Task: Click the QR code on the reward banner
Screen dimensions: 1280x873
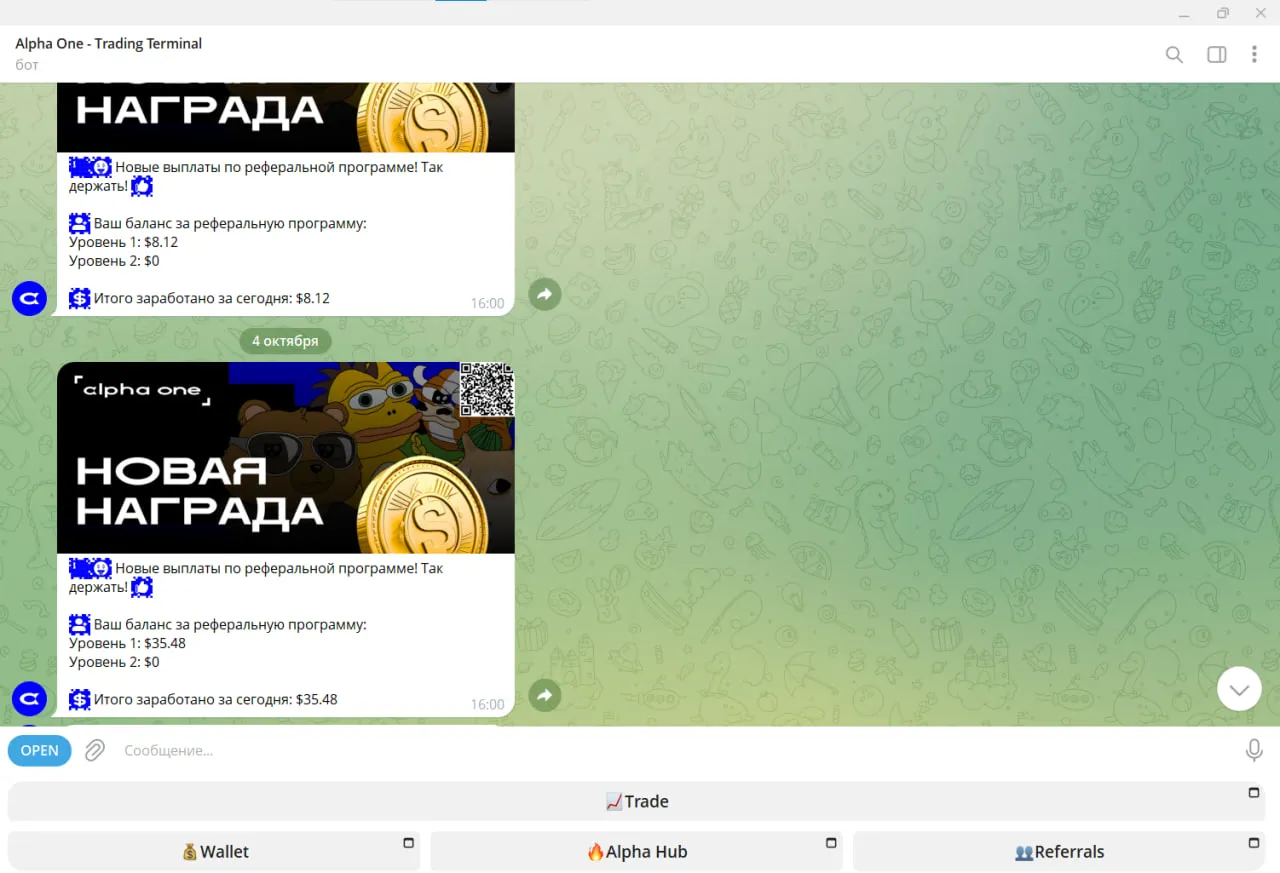Action: pos(487,390)
